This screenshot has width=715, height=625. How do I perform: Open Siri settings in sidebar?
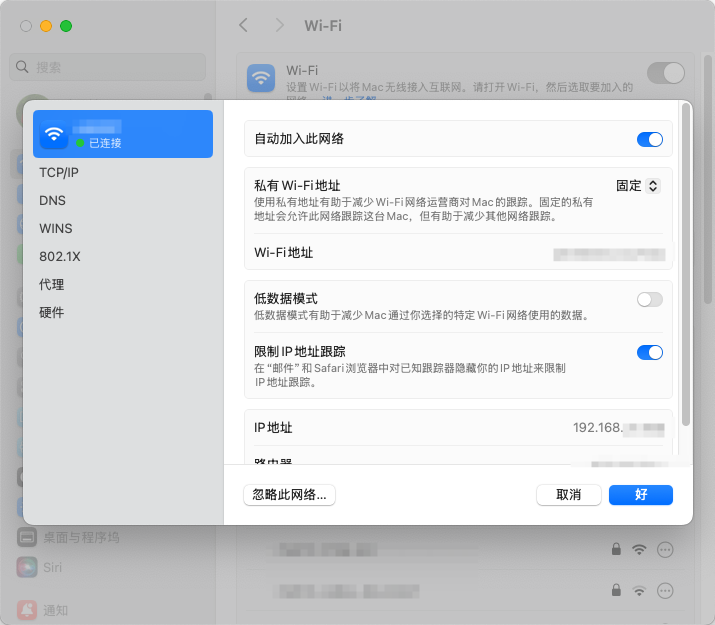40,568
